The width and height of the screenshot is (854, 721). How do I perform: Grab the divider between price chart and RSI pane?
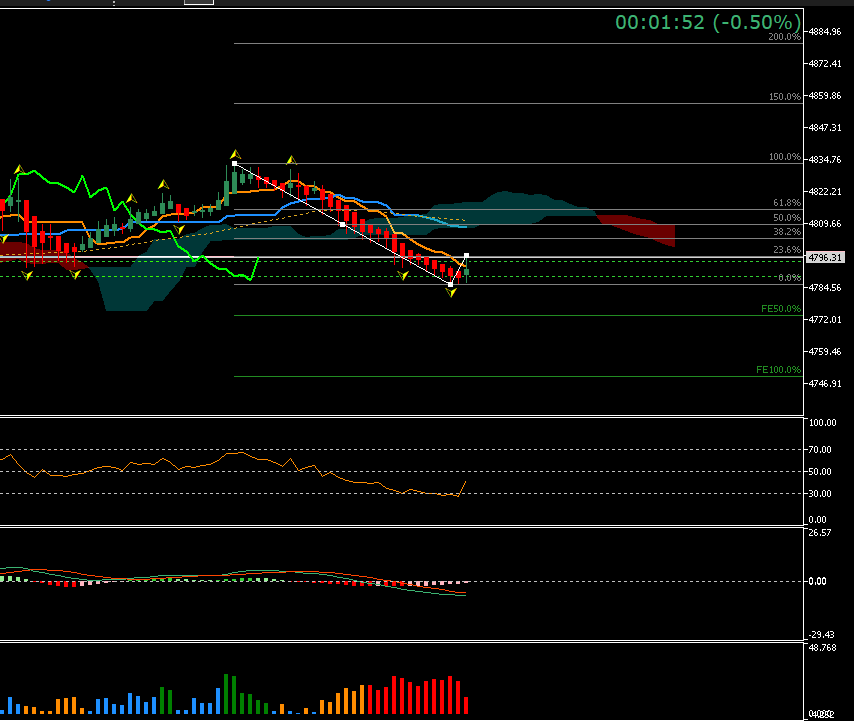pos(400,416)
